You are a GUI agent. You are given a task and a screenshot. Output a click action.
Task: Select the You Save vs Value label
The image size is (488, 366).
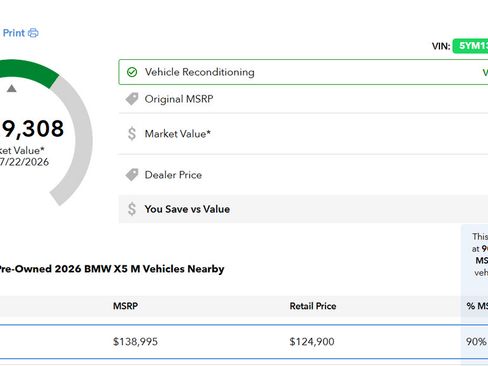pyautogui.click(x=187, y=209)
